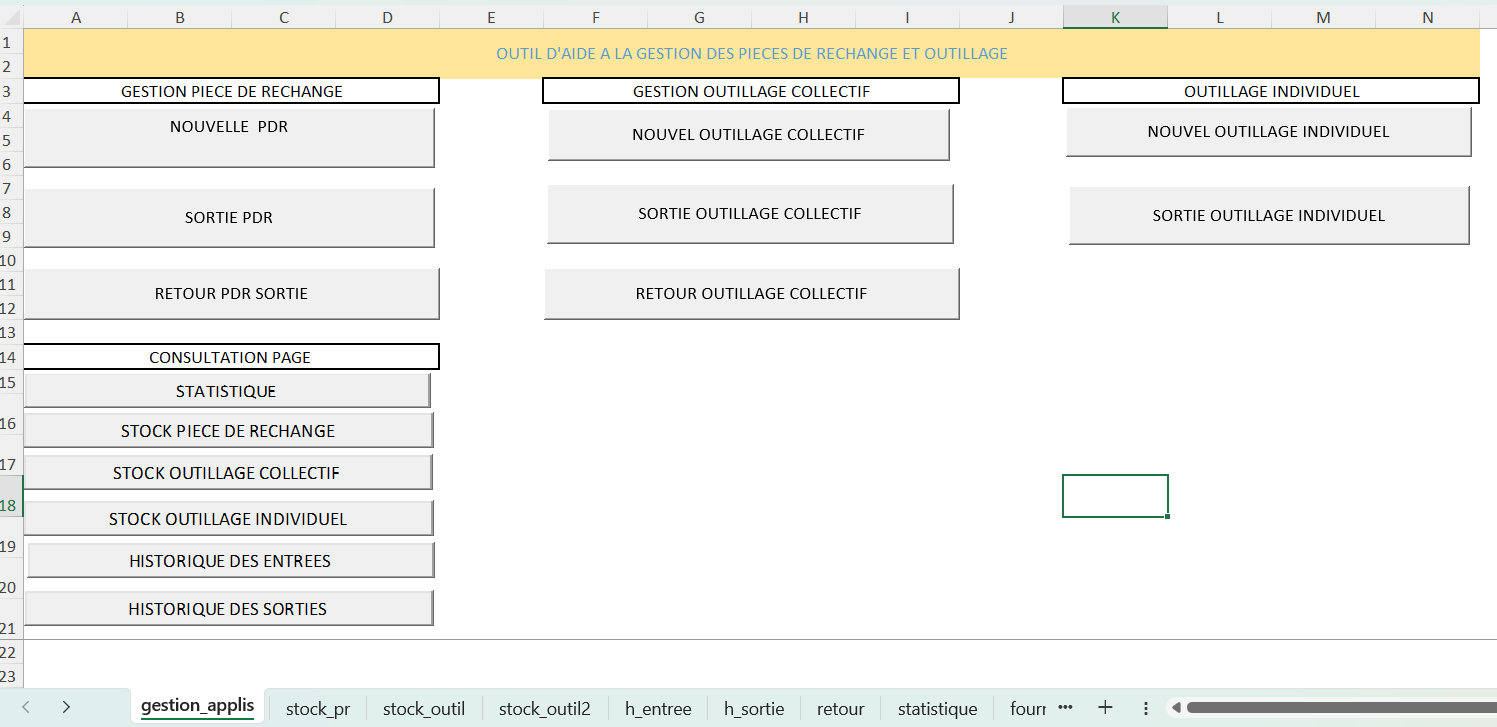Screen dimensions: 1497x727
Task: Click the previous sheet navigation arrow
Action: point(26,707)
